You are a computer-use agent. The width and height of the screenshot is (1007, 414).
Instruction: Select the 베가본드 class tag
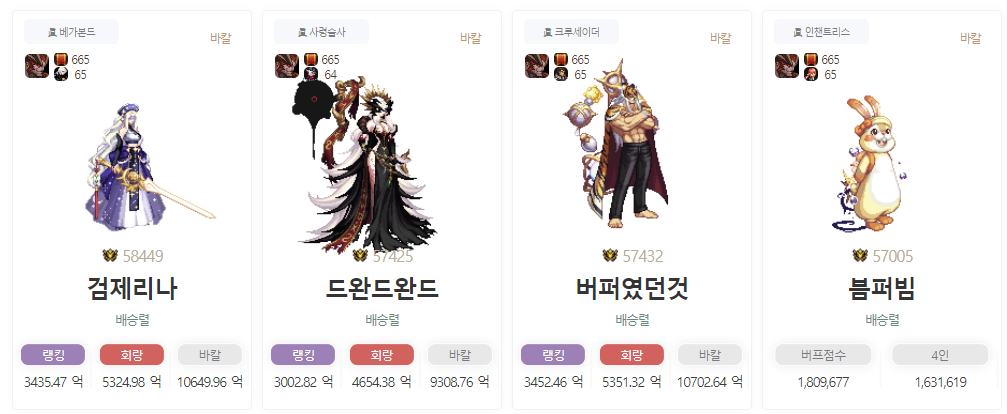click(x=71, y=32)
